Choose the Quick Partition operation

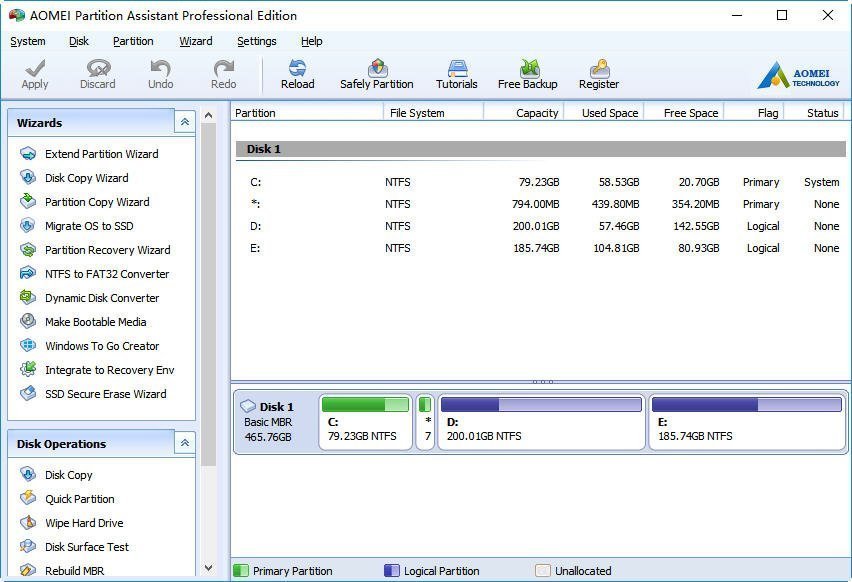click(x=80, y=499)
